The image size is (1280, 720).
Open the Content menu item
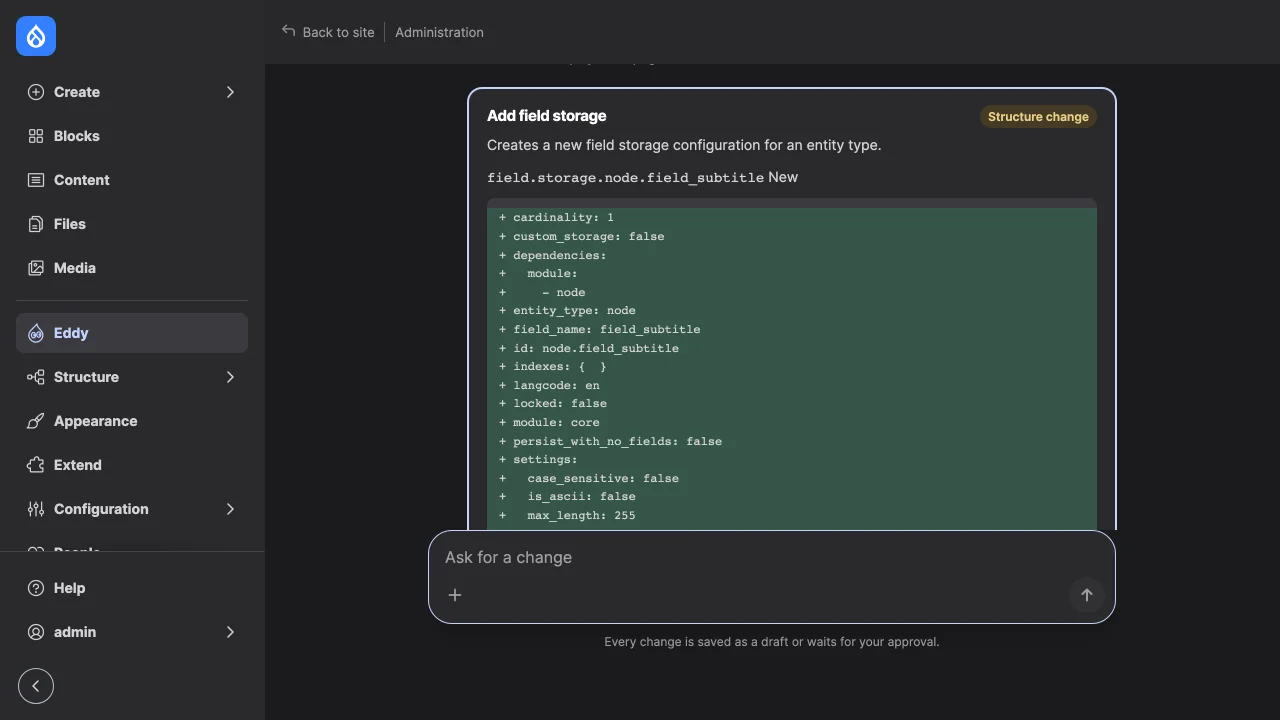click(x=132, y=180)
